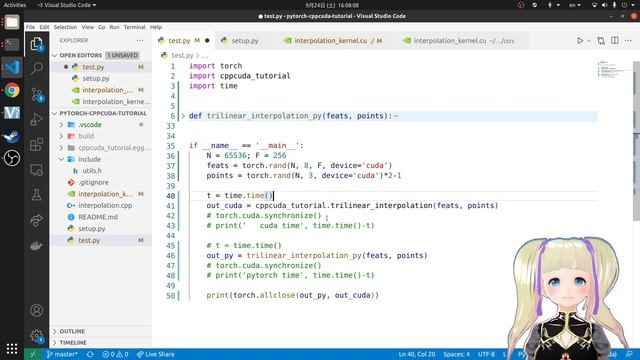The width and height of the screenshot is (640, 360).
Task: Expand the .vscode folder
Action: (x=62, y=124)
